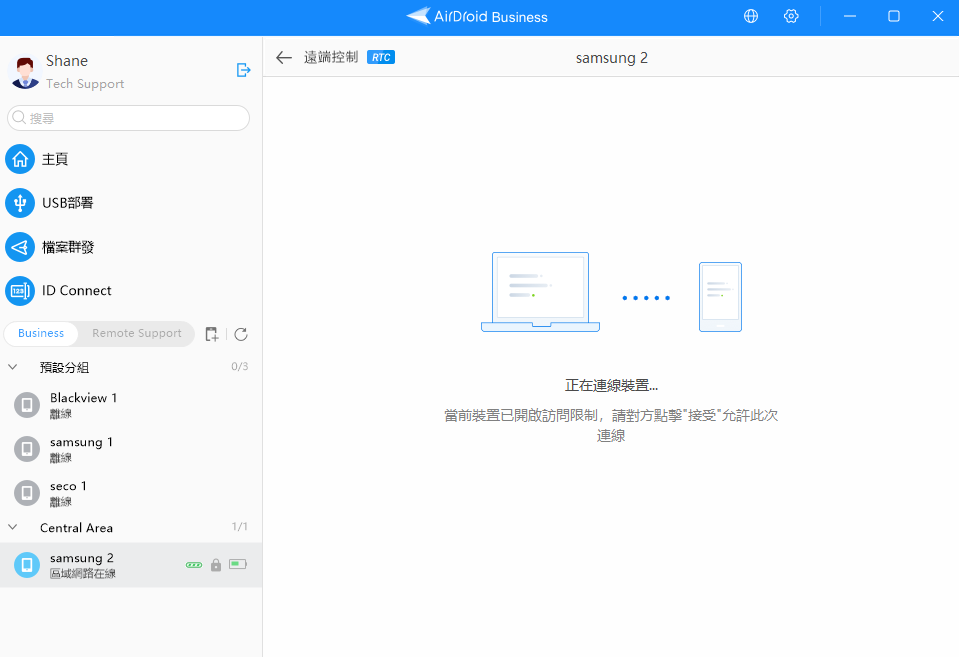Collapse the Central Area group

(x=12, y=527)
